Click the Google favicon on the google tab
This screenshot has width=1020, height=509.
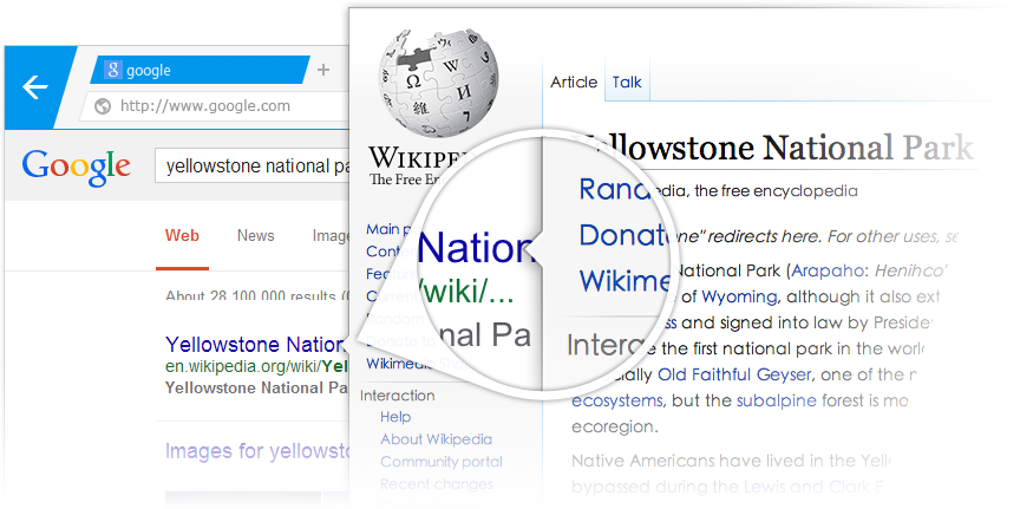tap(113, 70)
